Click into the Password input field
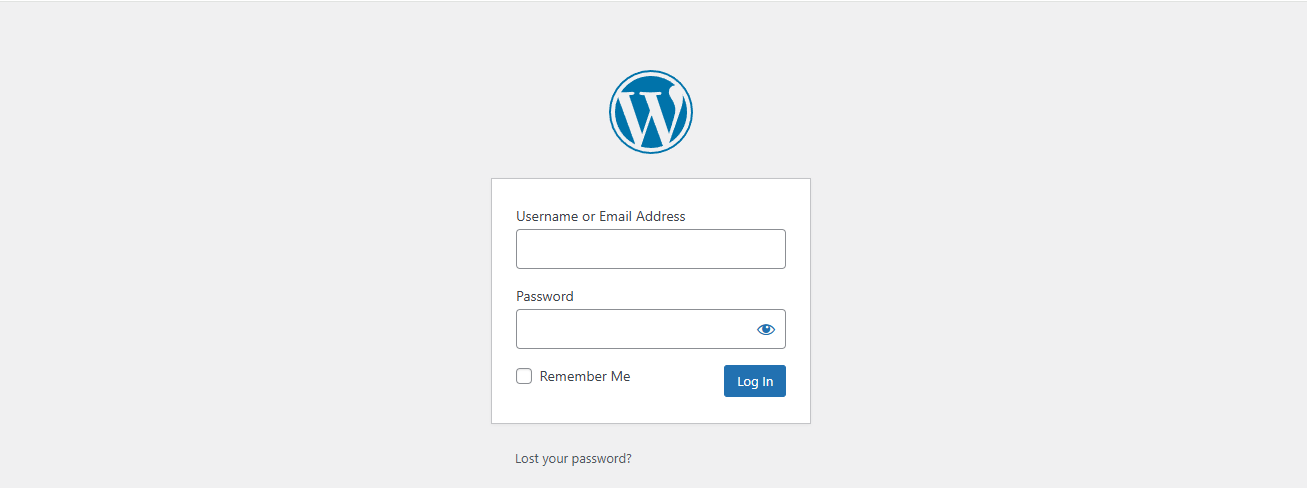This screenshot has height=488, width=1307. click(x=632, y=329)
